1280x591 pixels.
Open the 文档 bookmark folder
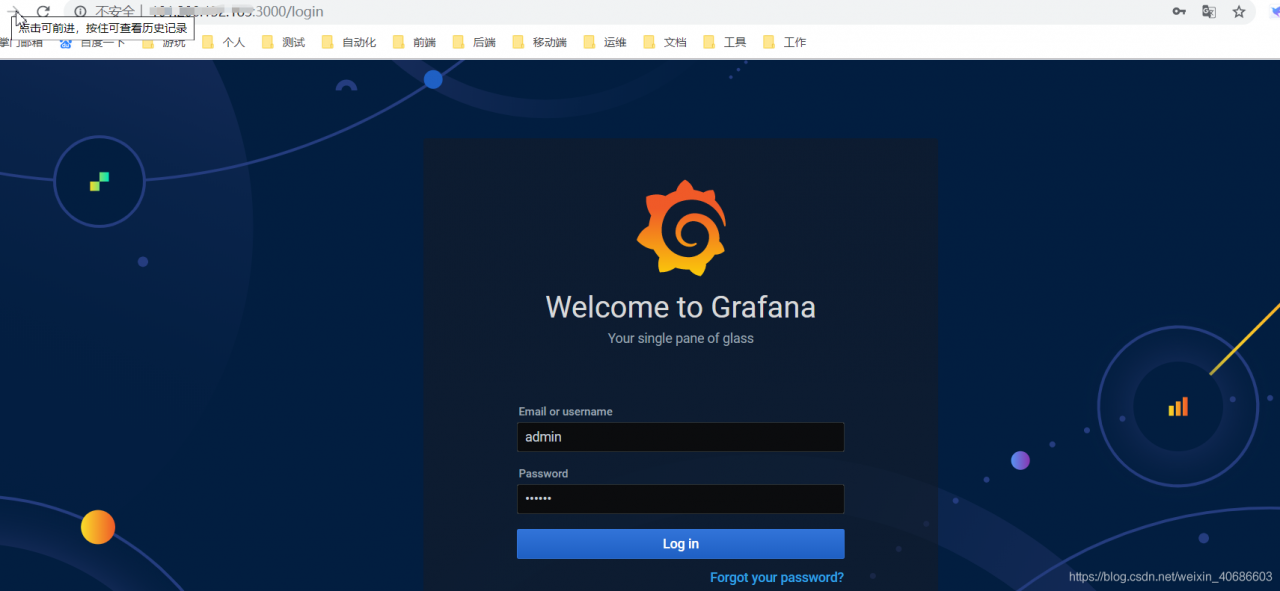665,42
